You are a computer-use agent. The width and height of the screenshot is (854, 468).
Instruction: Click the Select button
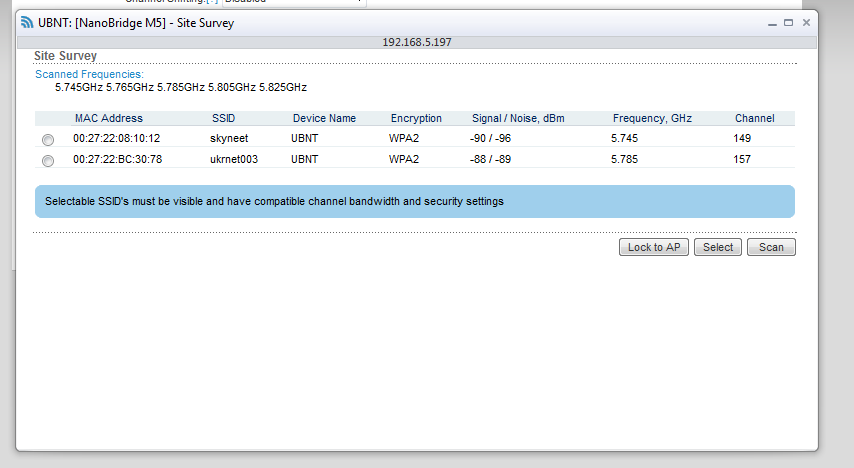(x=718, y=247)
